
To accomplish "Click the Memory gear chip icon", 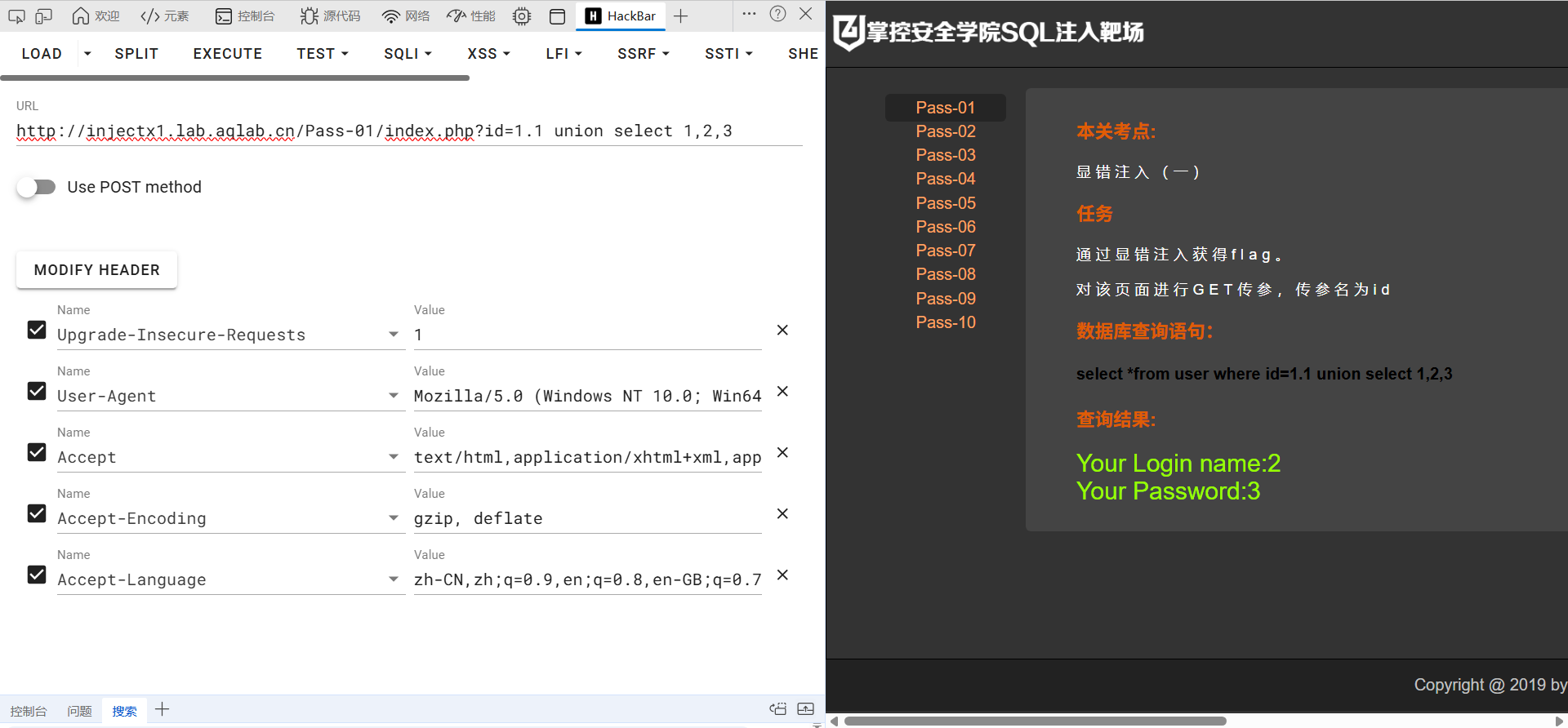I will (522, 16).
